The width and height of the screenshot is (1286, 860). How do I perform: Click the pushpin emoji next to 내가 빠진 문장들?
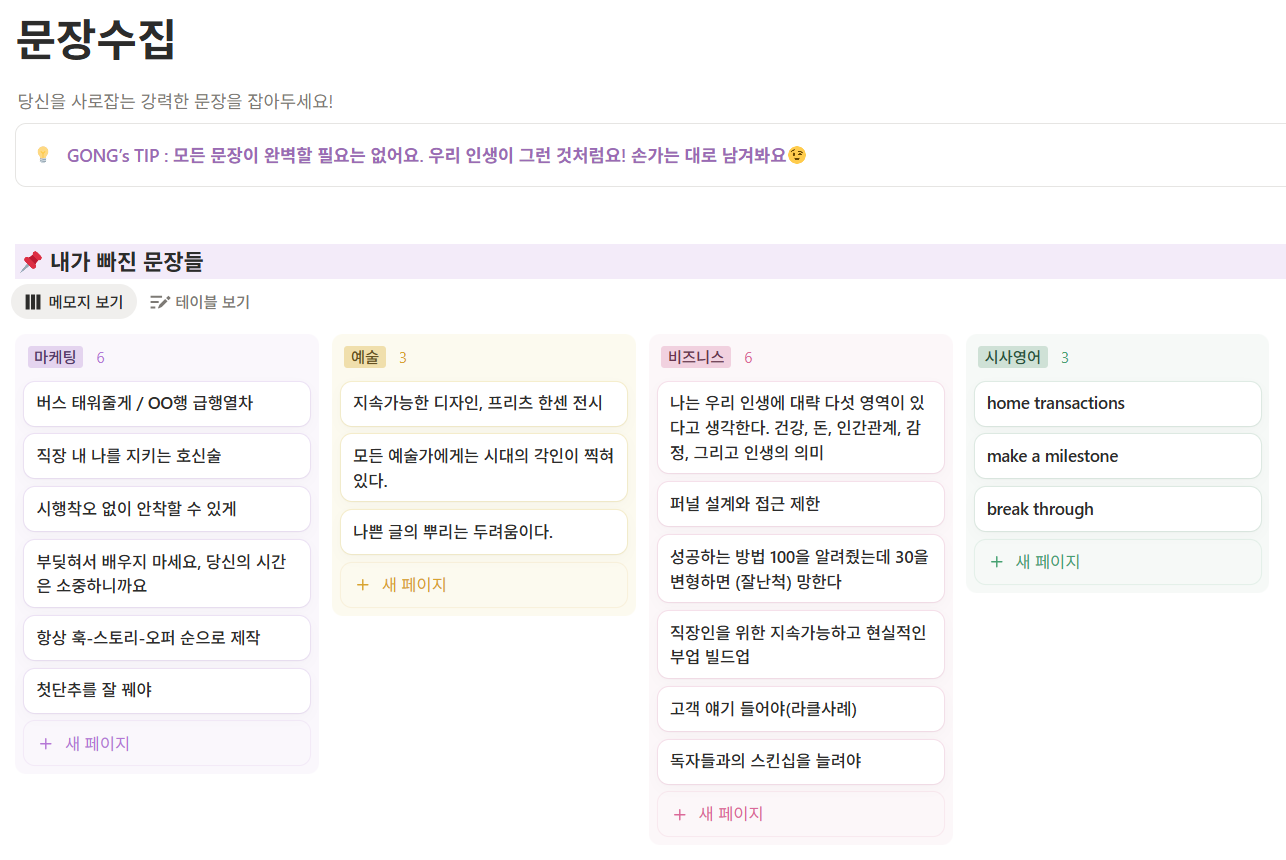point(32,261)
